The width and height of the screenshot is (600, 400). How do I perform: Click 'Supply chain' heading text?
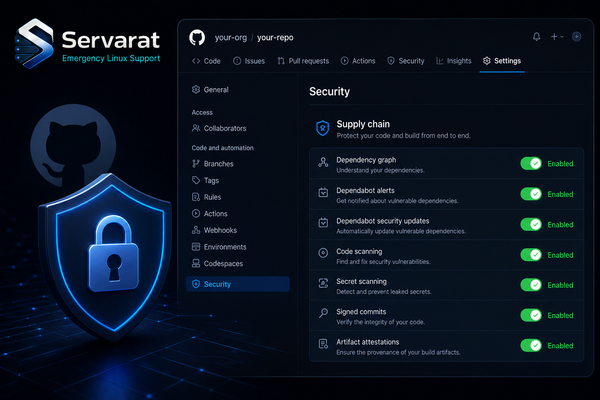[x=363, y=124]
